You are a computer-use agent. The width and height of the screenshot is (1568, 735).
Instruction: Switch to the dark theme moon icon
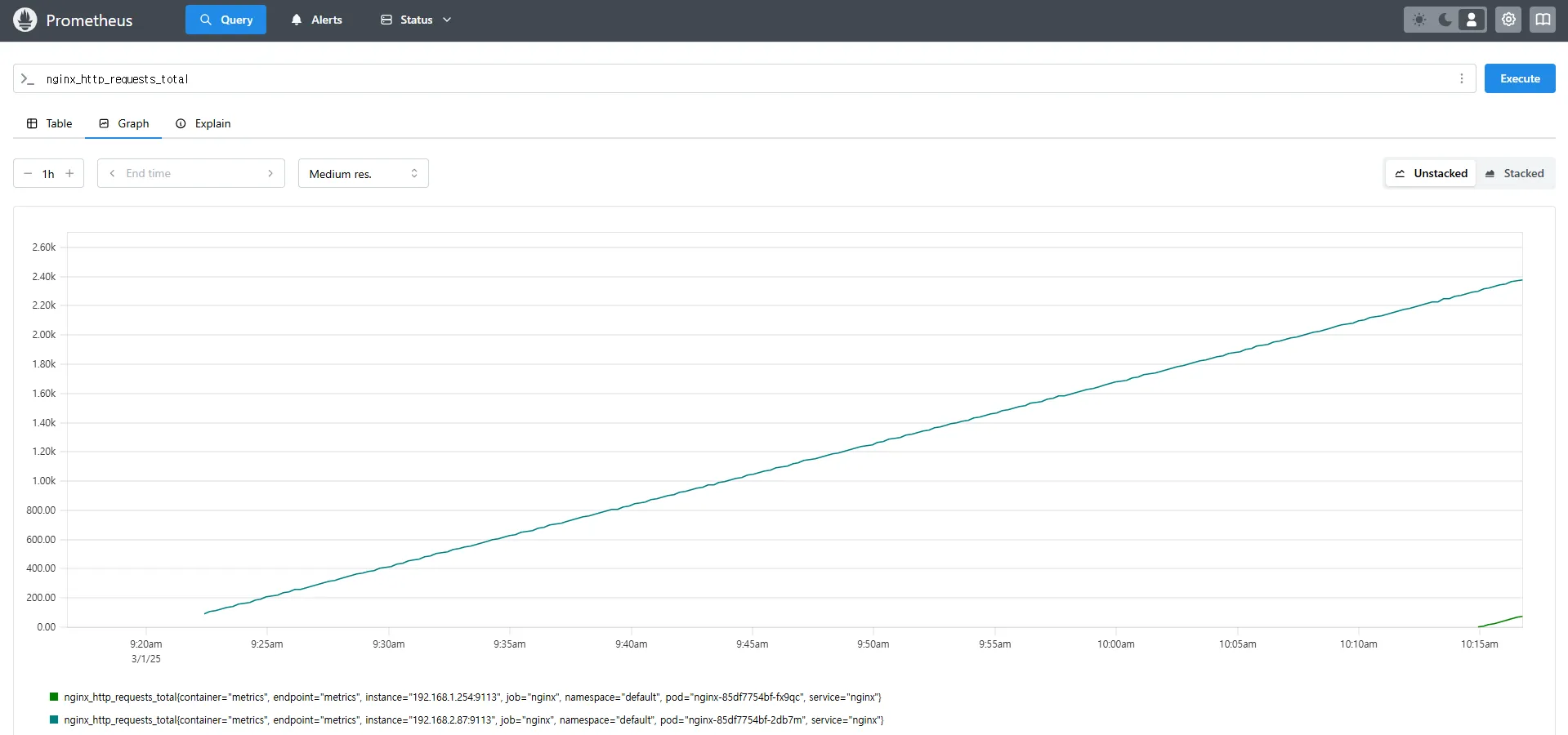(x=1445, y=20)
